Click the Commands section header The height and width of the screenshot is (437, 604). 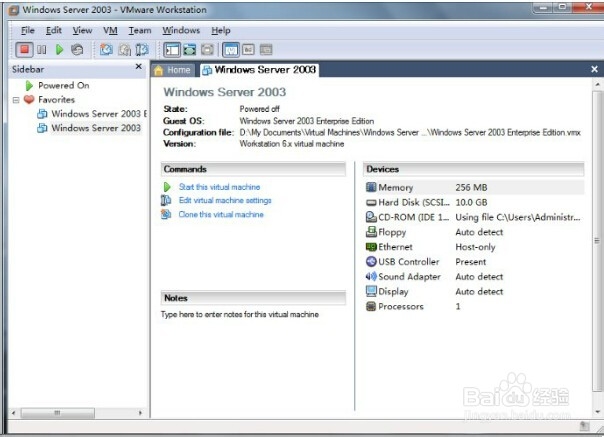[x=253, y=169]
